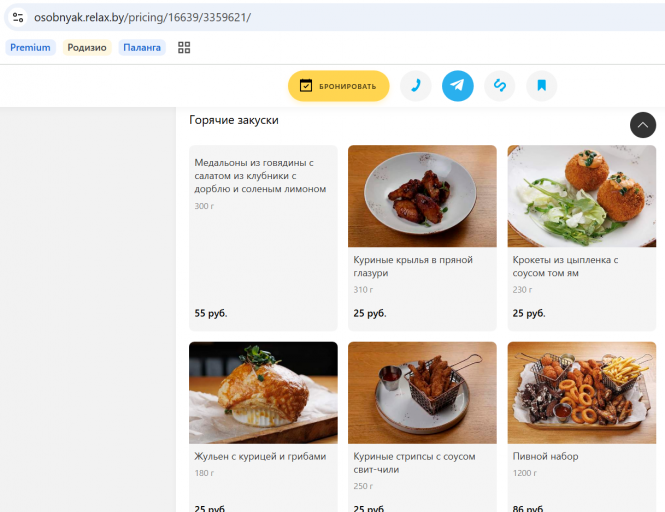
Task: Click the scroll-to-top arrow button
Action: [x=643, y=125]
